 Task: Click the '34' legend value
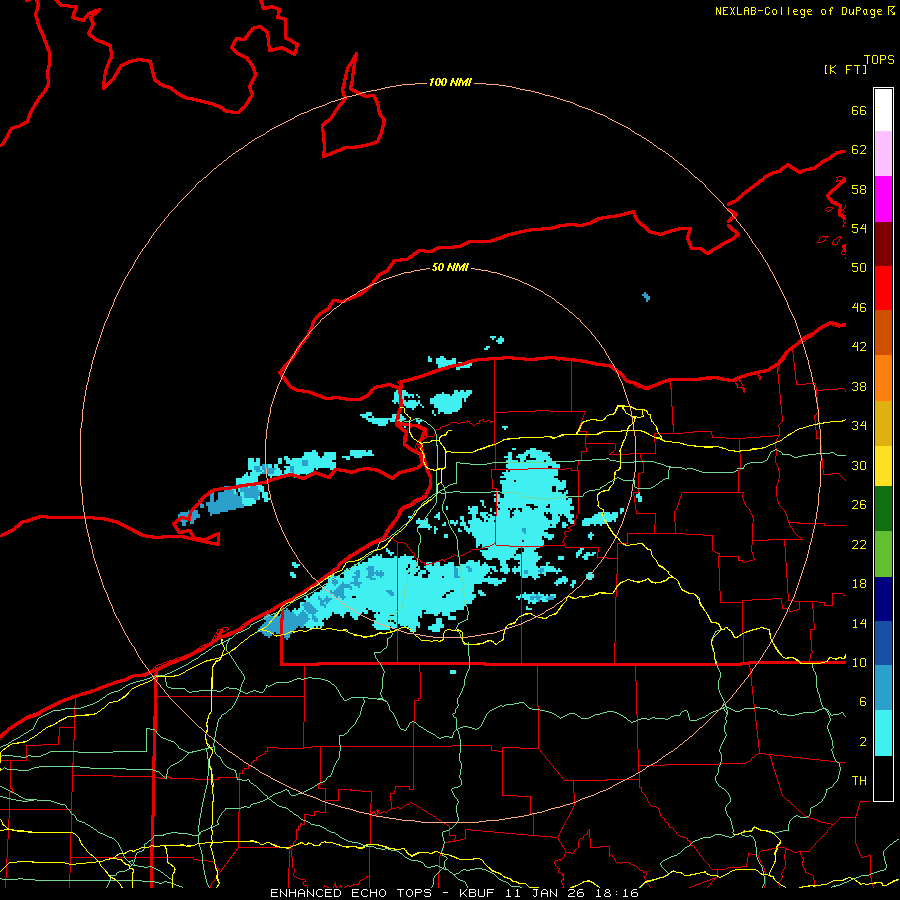pyautogui.click(x=859, y=426)
